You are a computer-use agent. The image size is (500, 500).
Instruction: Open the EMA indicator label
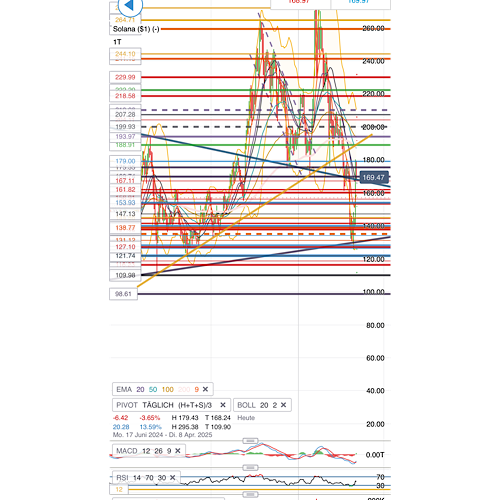124,389
